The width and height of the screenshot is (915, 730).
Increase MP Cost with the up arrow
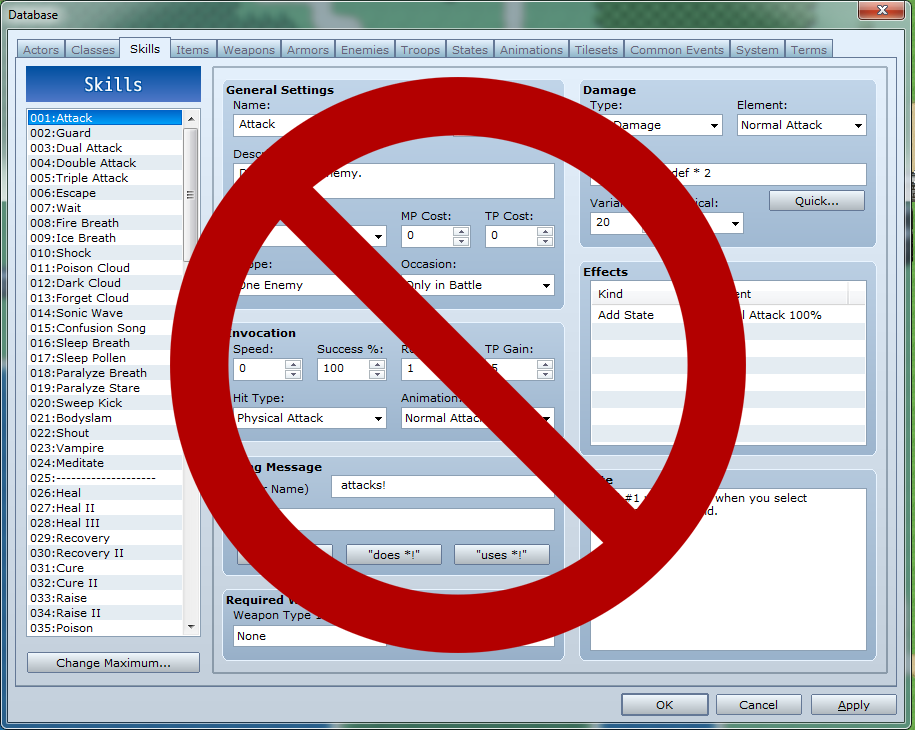point(460,232)
